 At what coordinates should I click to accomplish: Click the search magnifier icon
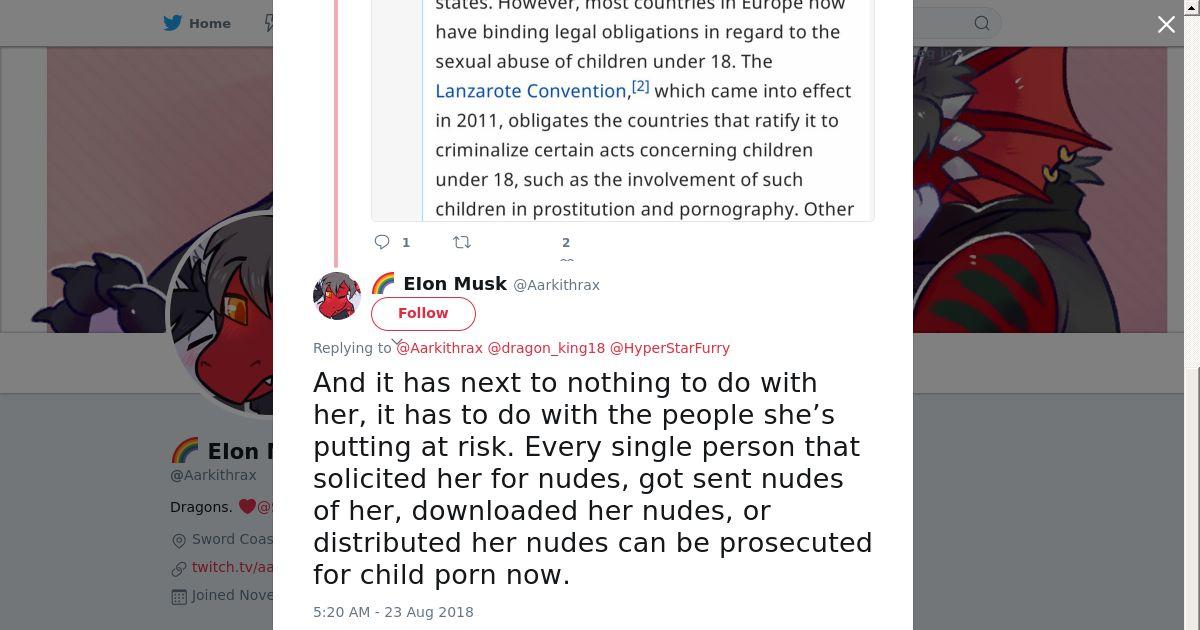(982, 23)
